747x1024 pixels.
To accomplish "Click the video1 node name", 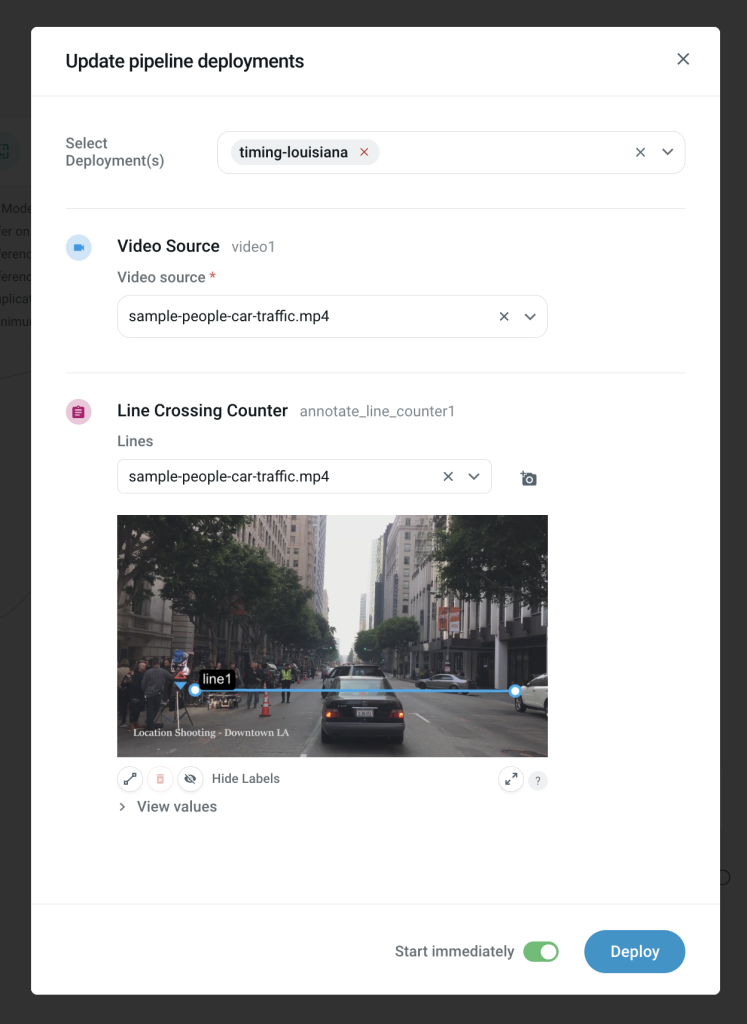I will (253, 247).
